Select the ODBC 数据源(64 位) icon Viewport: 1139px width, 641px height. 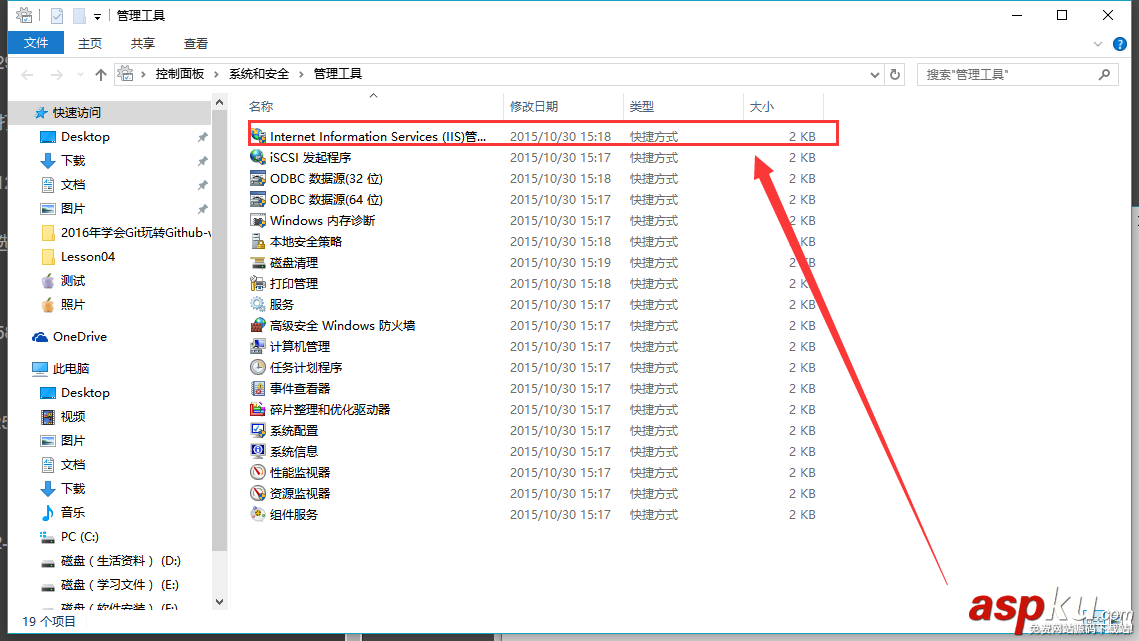(258, 199)
